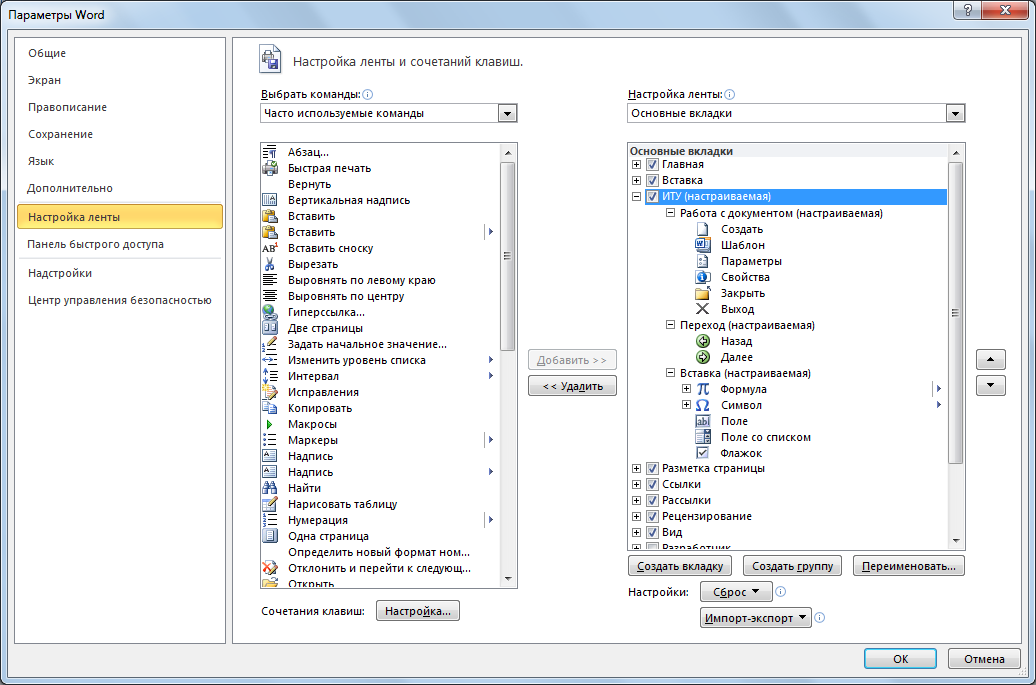Click the tabs tree scrollbar thumb
Image resolution: width=1036 pixels, height=685 pixels.
tap(955, 313)
